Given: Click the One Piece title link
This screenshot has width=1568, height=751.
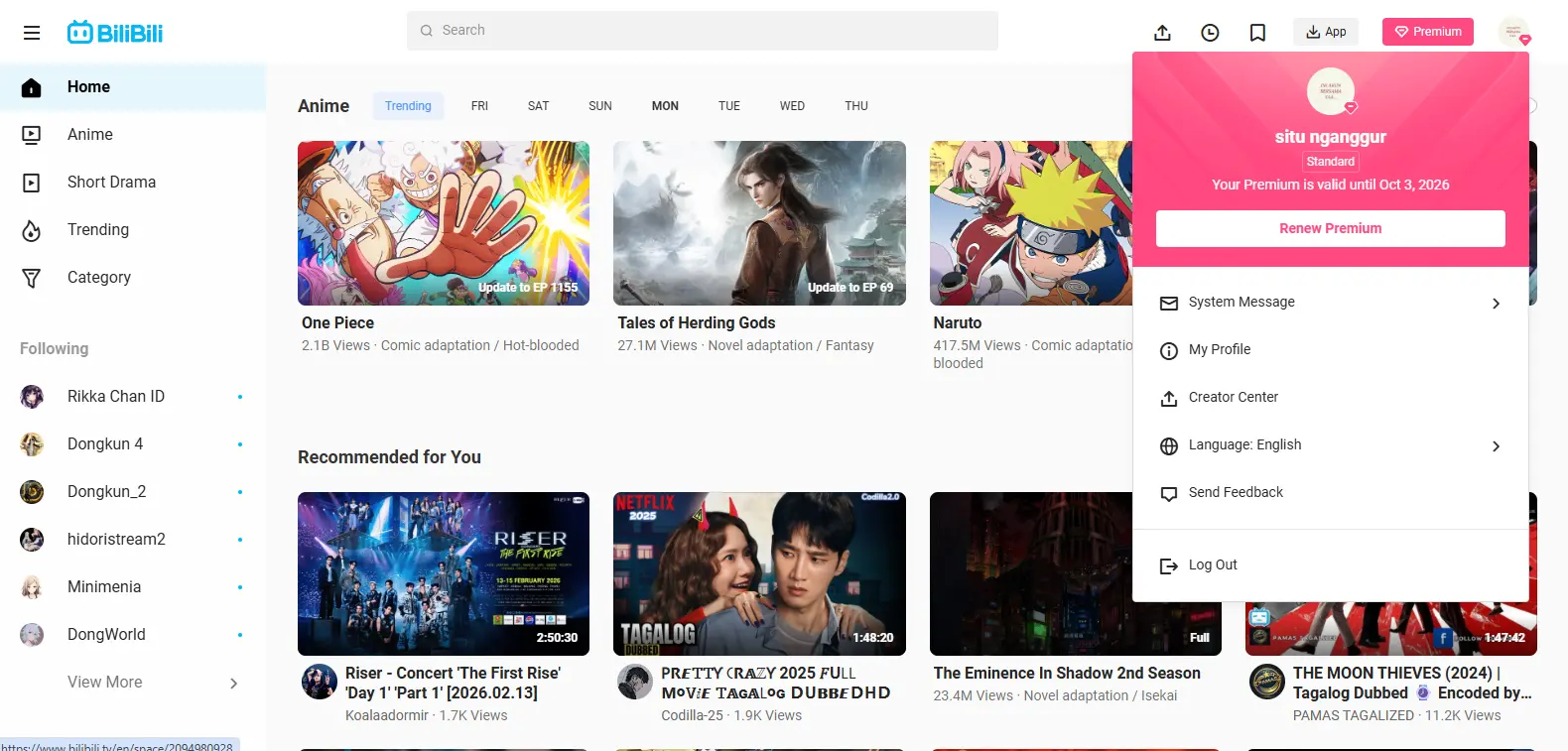Looking at the screenshot, I should (338, 323).
